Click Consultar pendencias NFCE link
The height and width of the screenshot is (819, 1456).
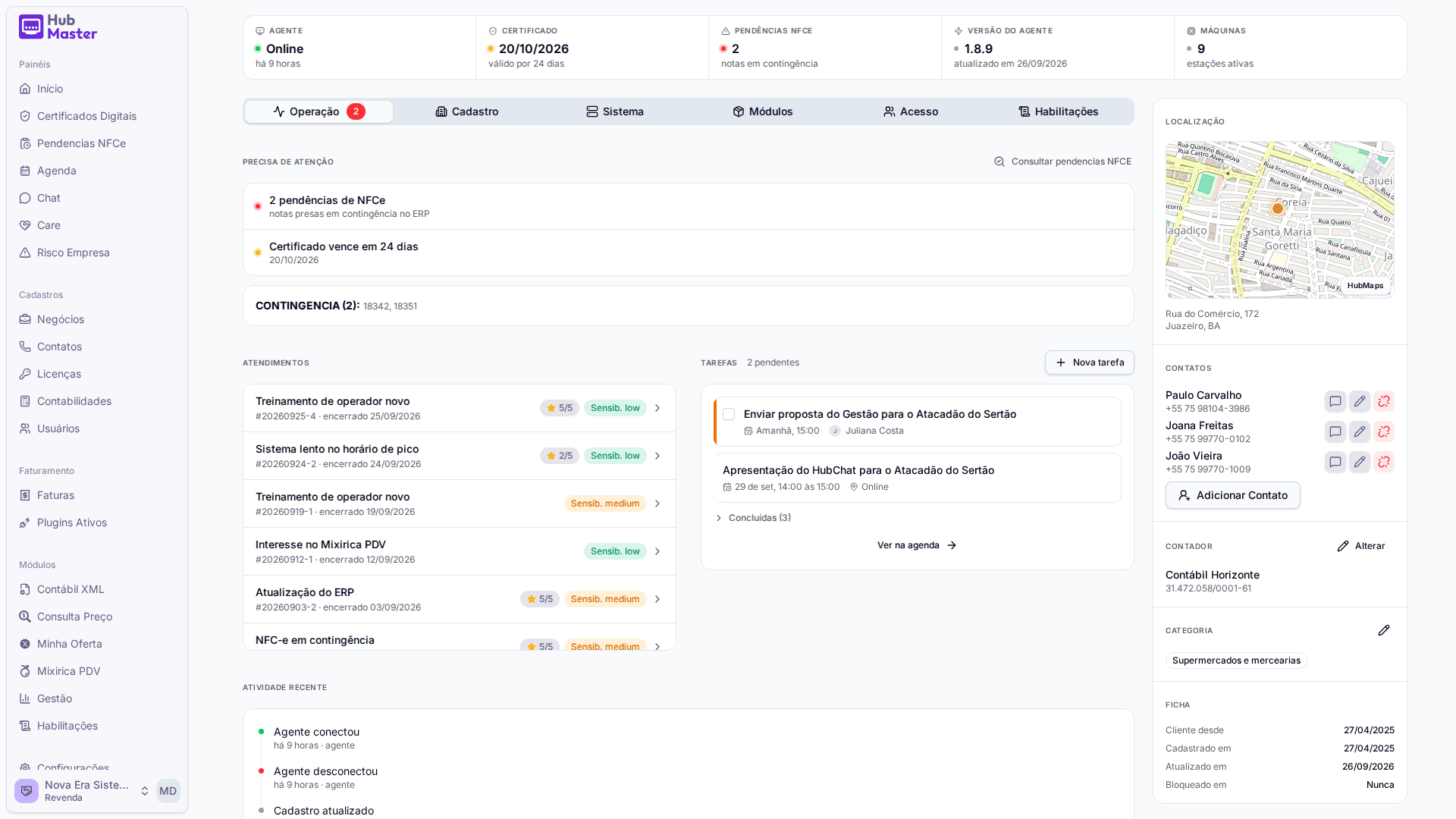coord(1063,162)
